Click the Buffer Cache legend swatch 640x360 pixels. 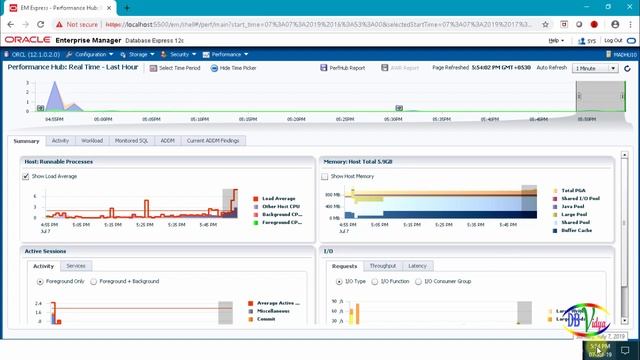555,231
